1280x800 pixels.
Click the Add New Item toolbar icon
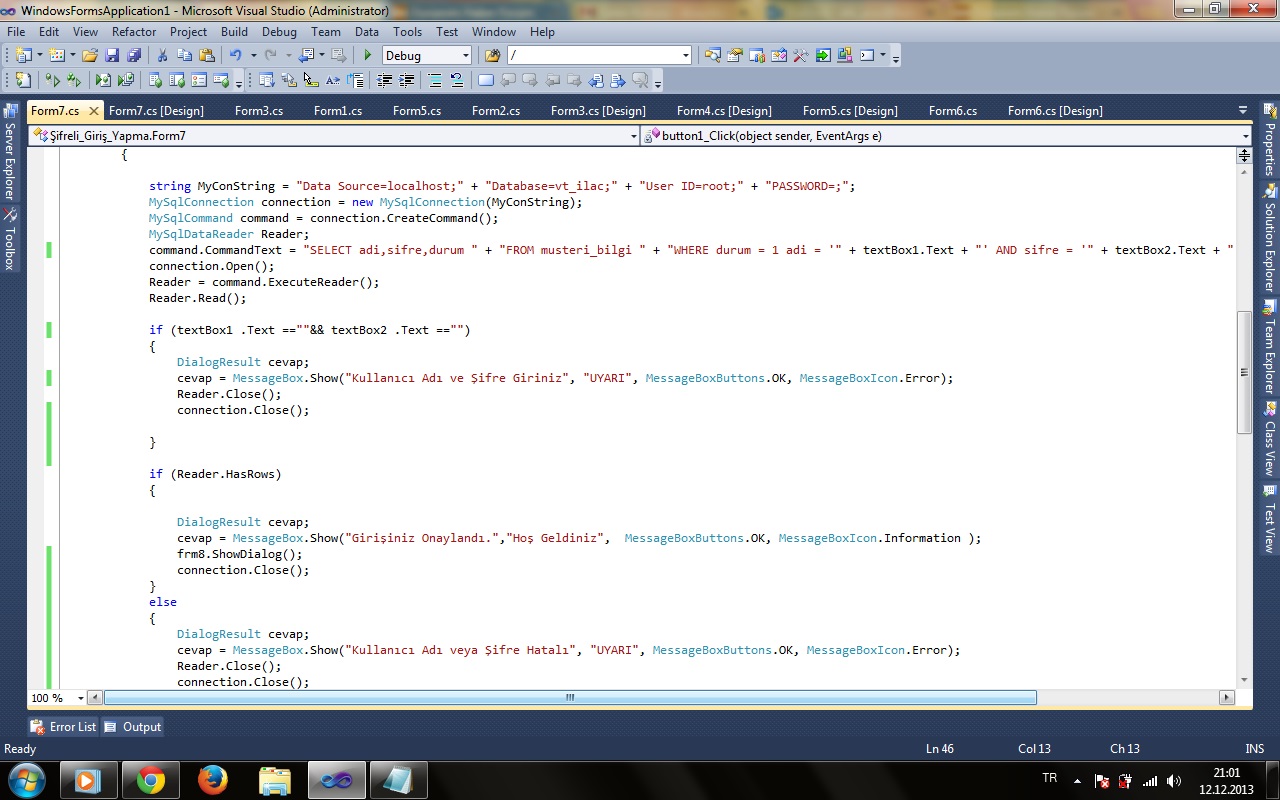57,56
